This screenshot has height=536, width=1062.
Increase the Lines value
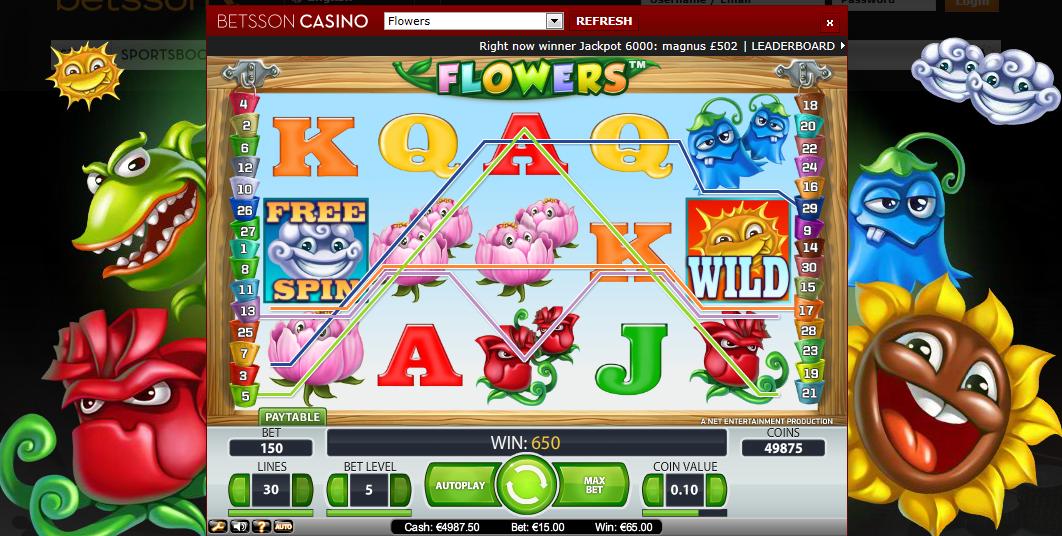pyautogui.click(x=302, y=490)
